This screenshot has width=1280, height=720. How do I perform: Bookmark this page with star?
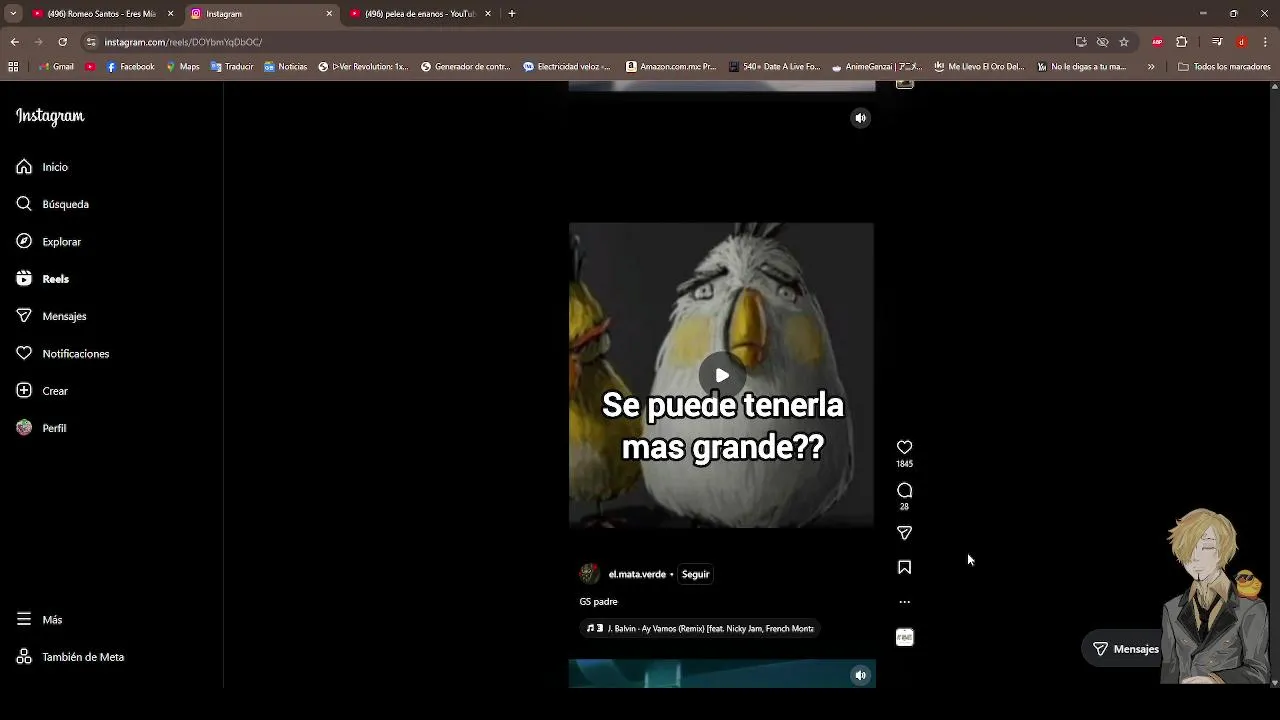click(x=1124, y=42)
